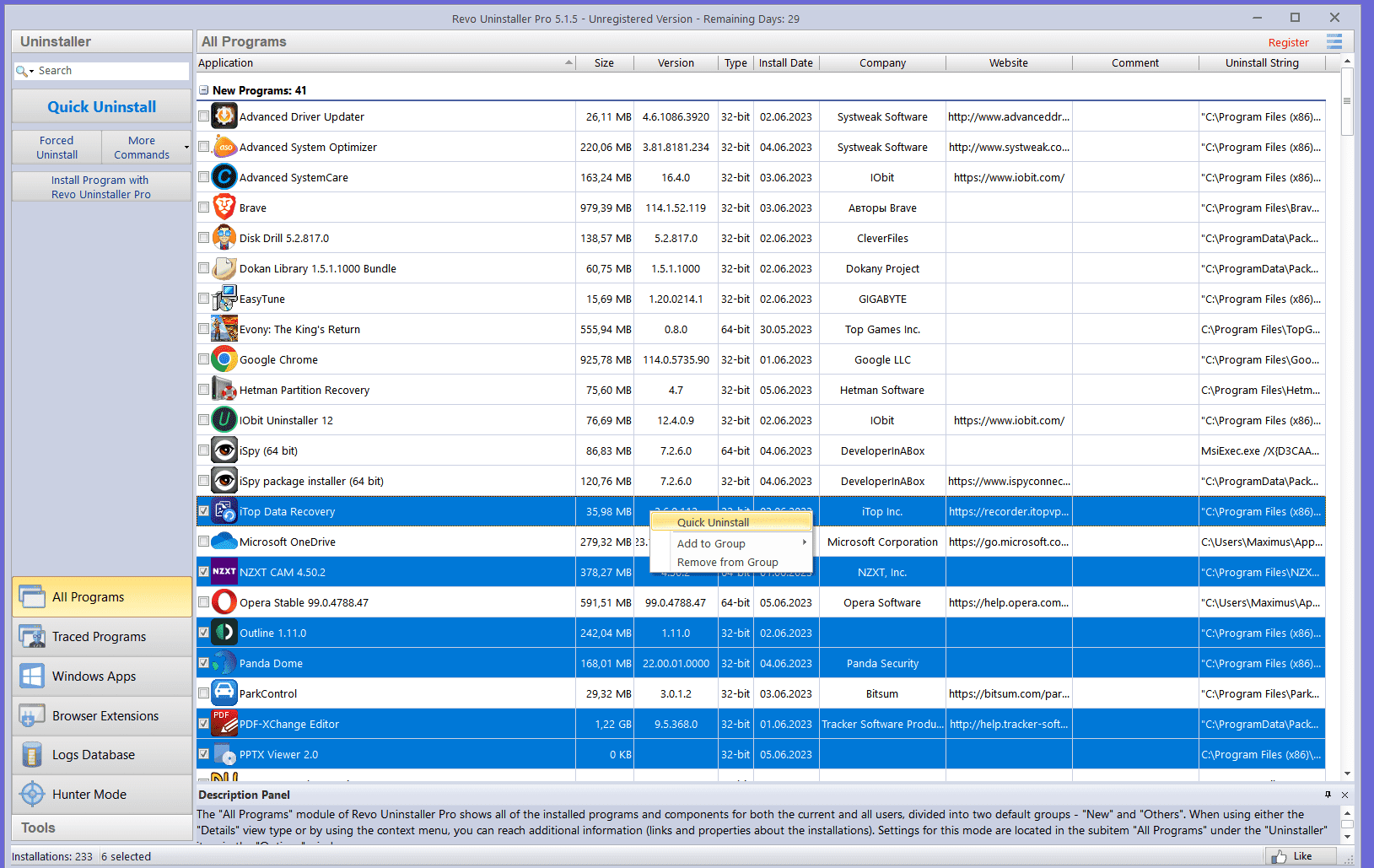This screenshot has height=868, width=1374.
Task: Click the PDF-XChange Editor icon
Action: [224, 724]
